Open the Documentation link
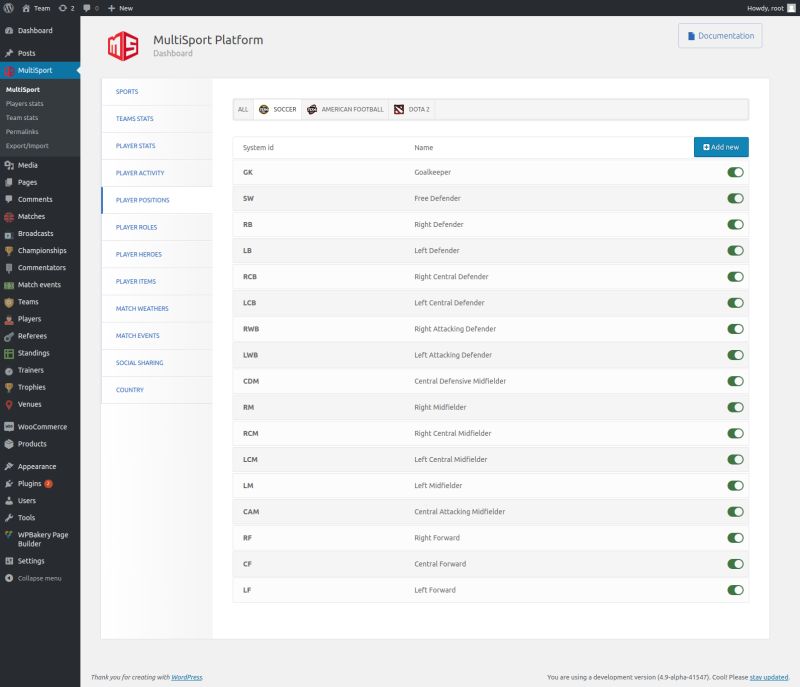The width and height of the screenshot is (800, 687). click(719, 35)
